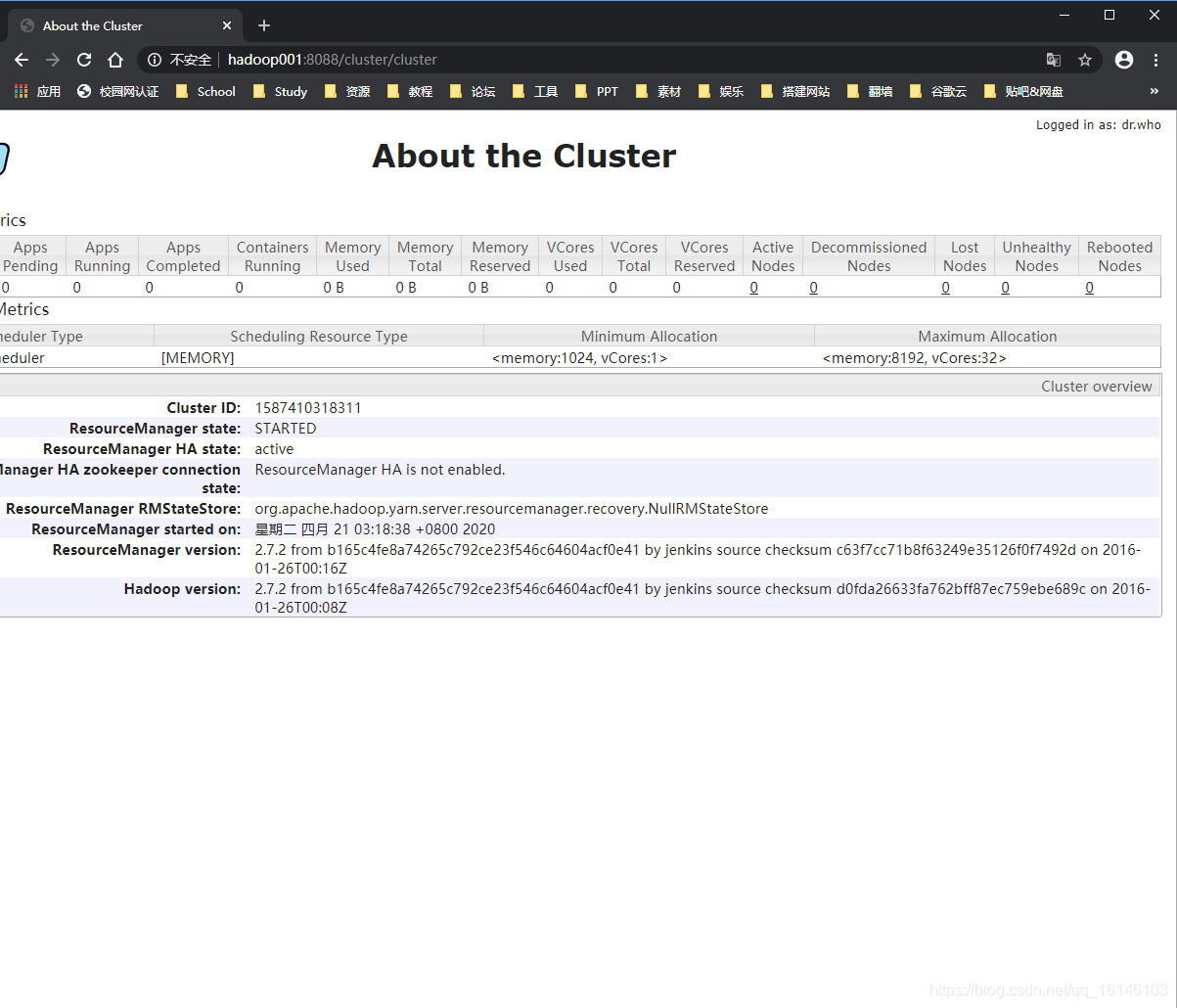
Task: Open the browser home page icon
Action: tap(115, 60)
